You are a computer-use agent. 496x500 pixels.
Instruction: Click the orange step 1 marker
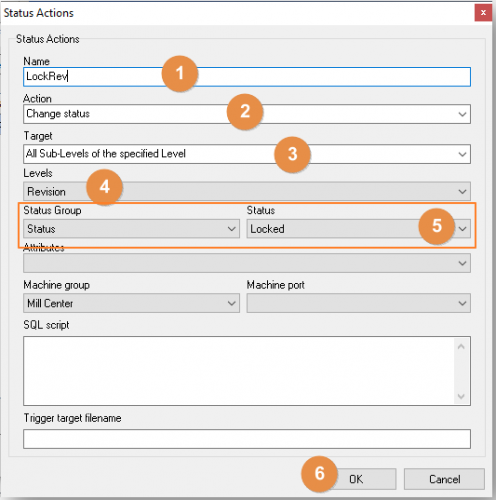pos(180,73)
